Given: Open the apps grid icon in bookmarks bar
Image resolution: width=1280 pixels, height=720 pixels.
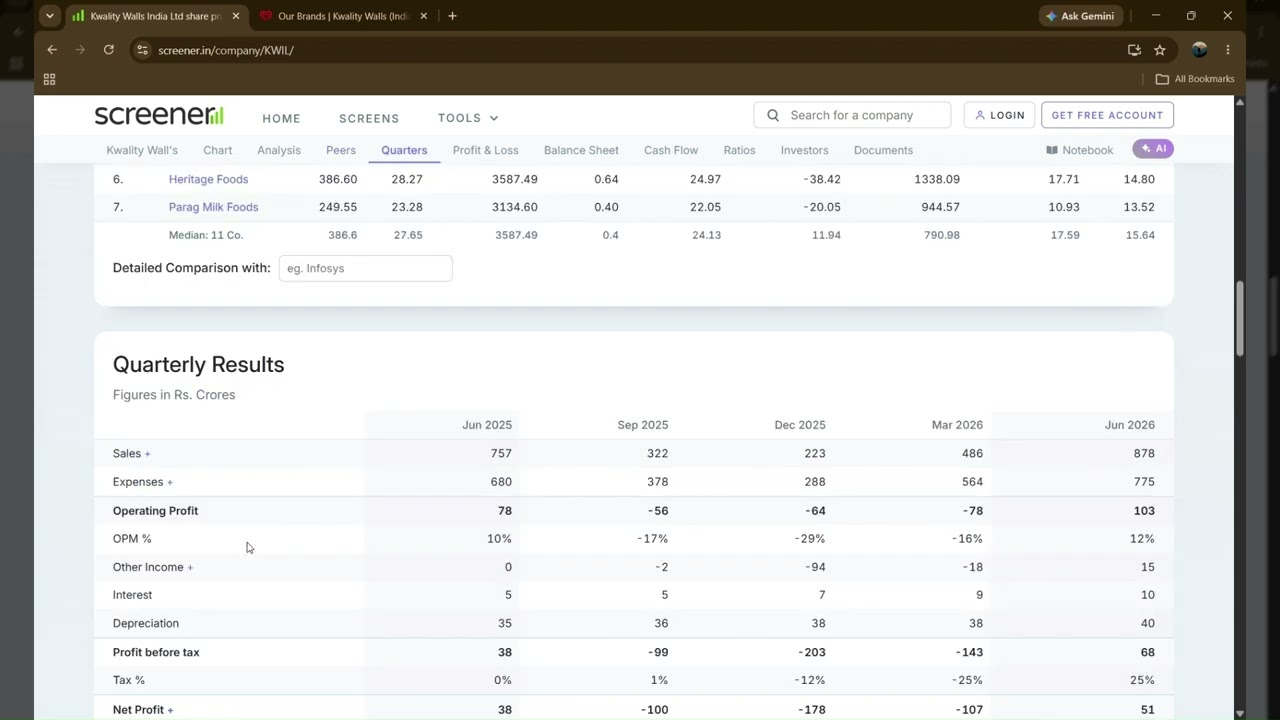Looking at the screenshot, I should (x=49, y=79).
